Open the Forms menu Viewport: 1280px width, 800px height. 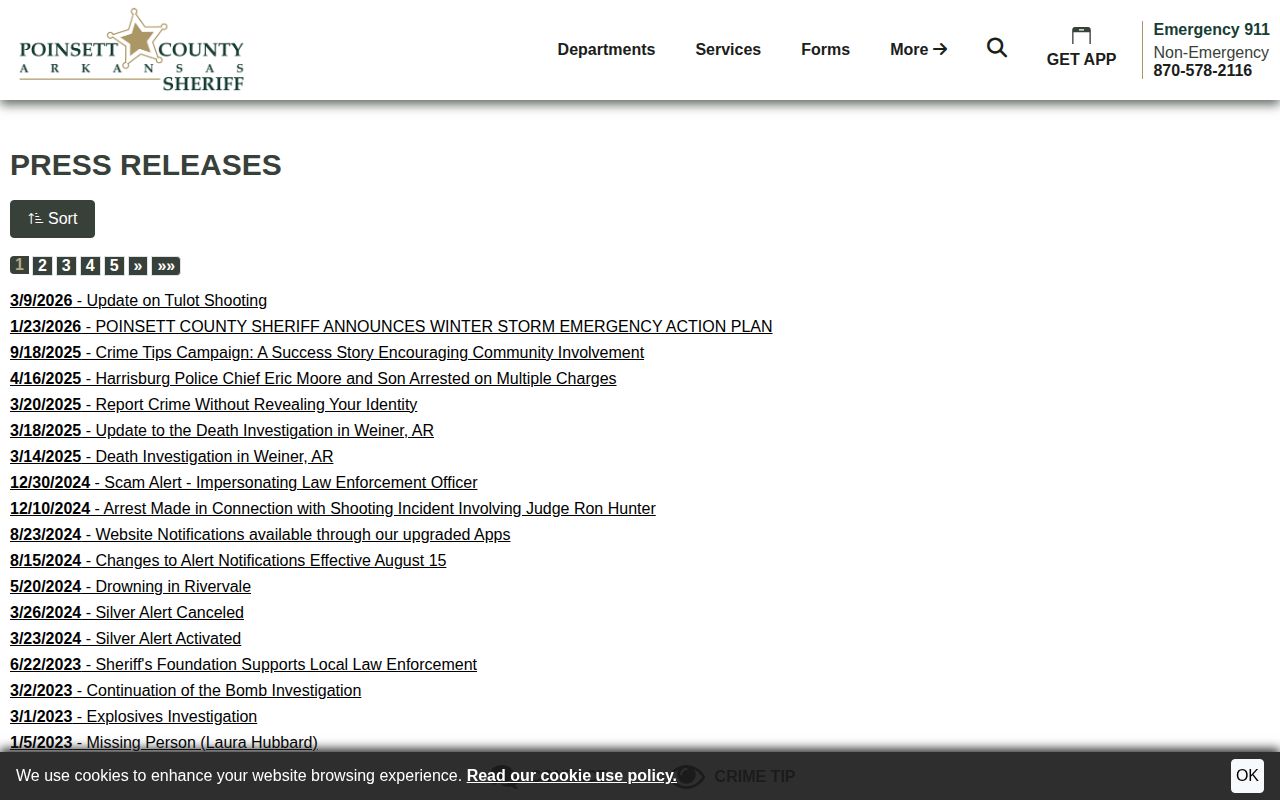click(x=825, y=49)
